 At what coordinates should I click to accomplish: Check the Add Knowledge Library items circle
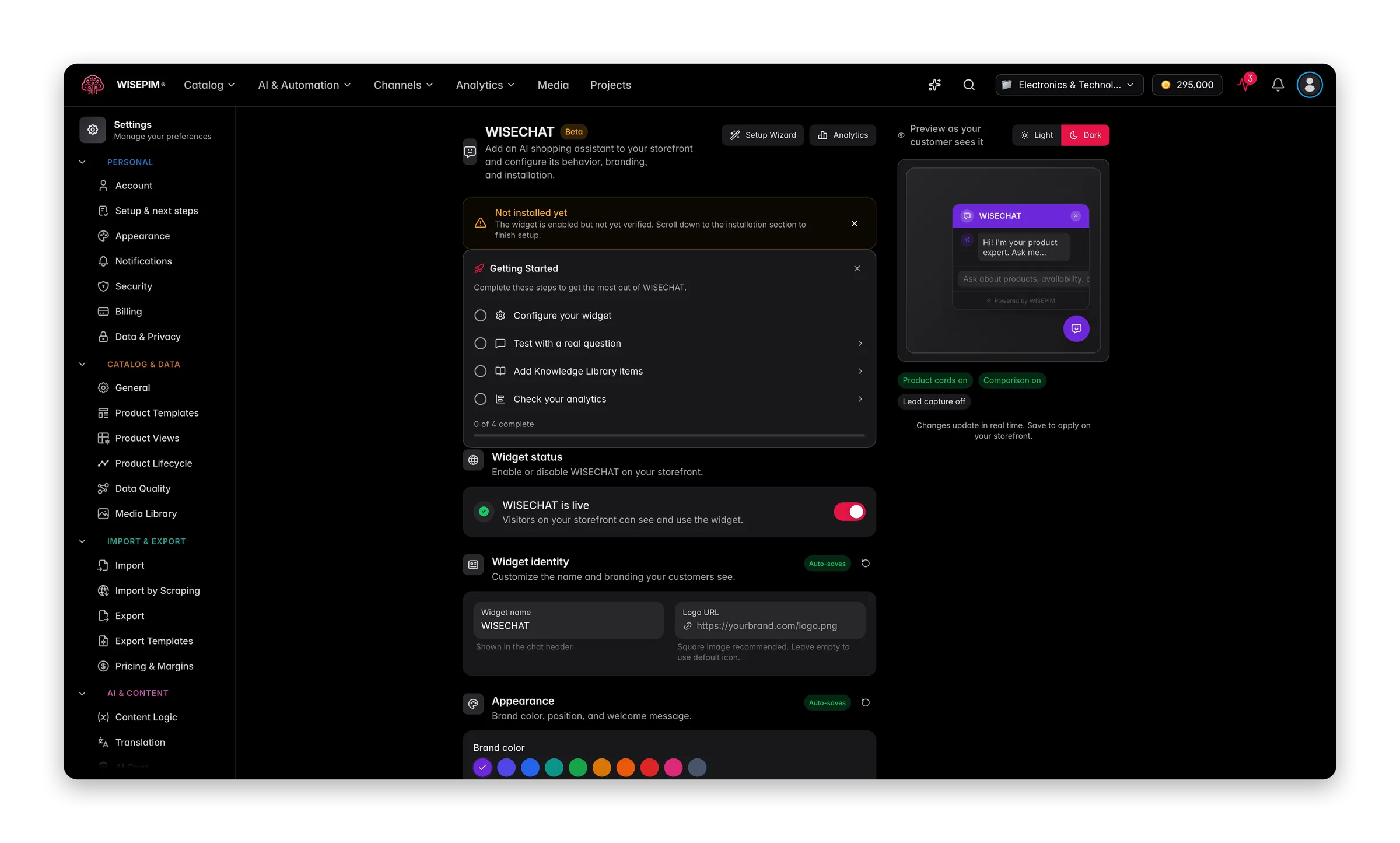[x=480, y=372]
